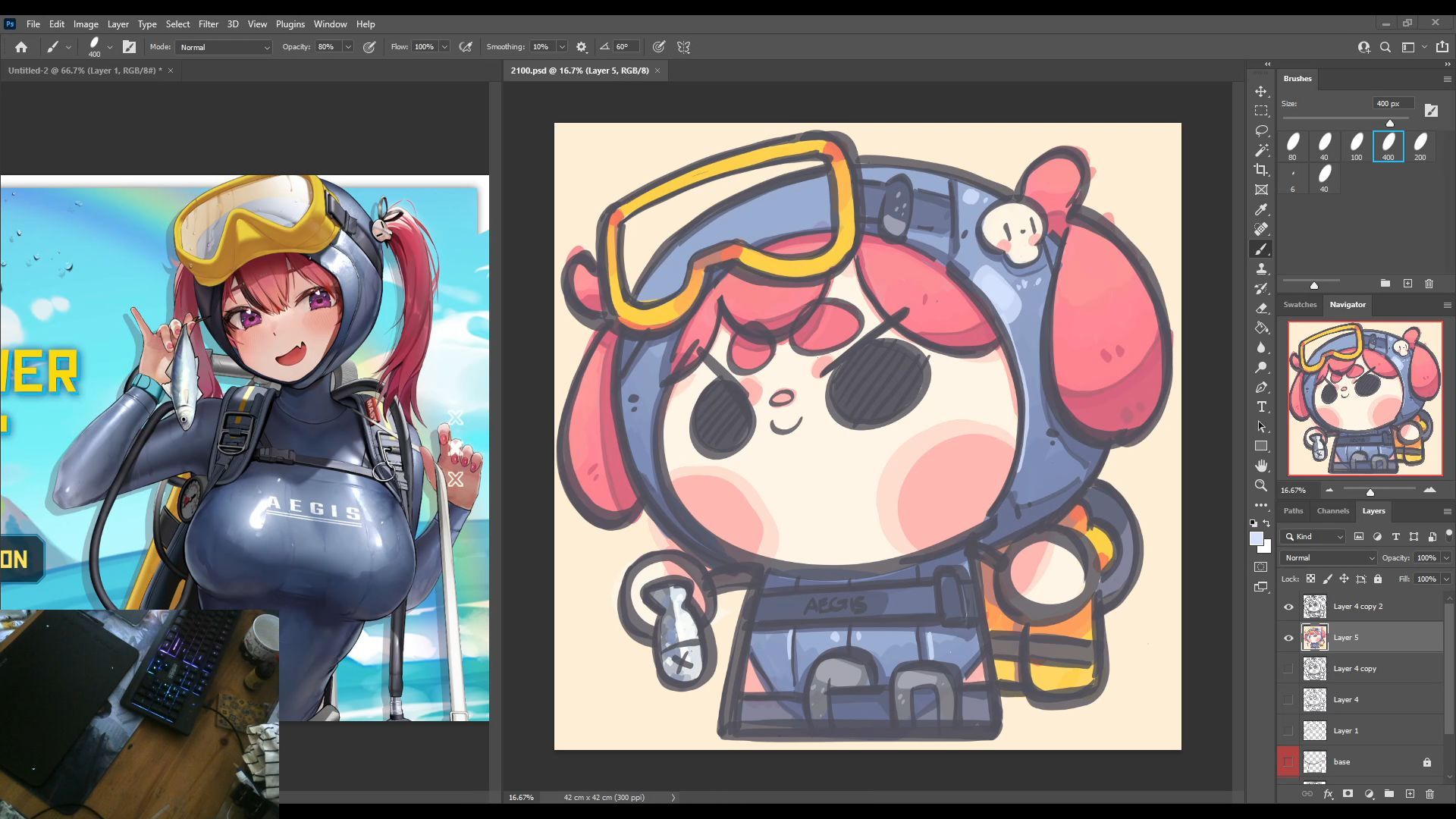Show Layer 4 visibility box
The image size is (1456, 819).
point(1288,700)
